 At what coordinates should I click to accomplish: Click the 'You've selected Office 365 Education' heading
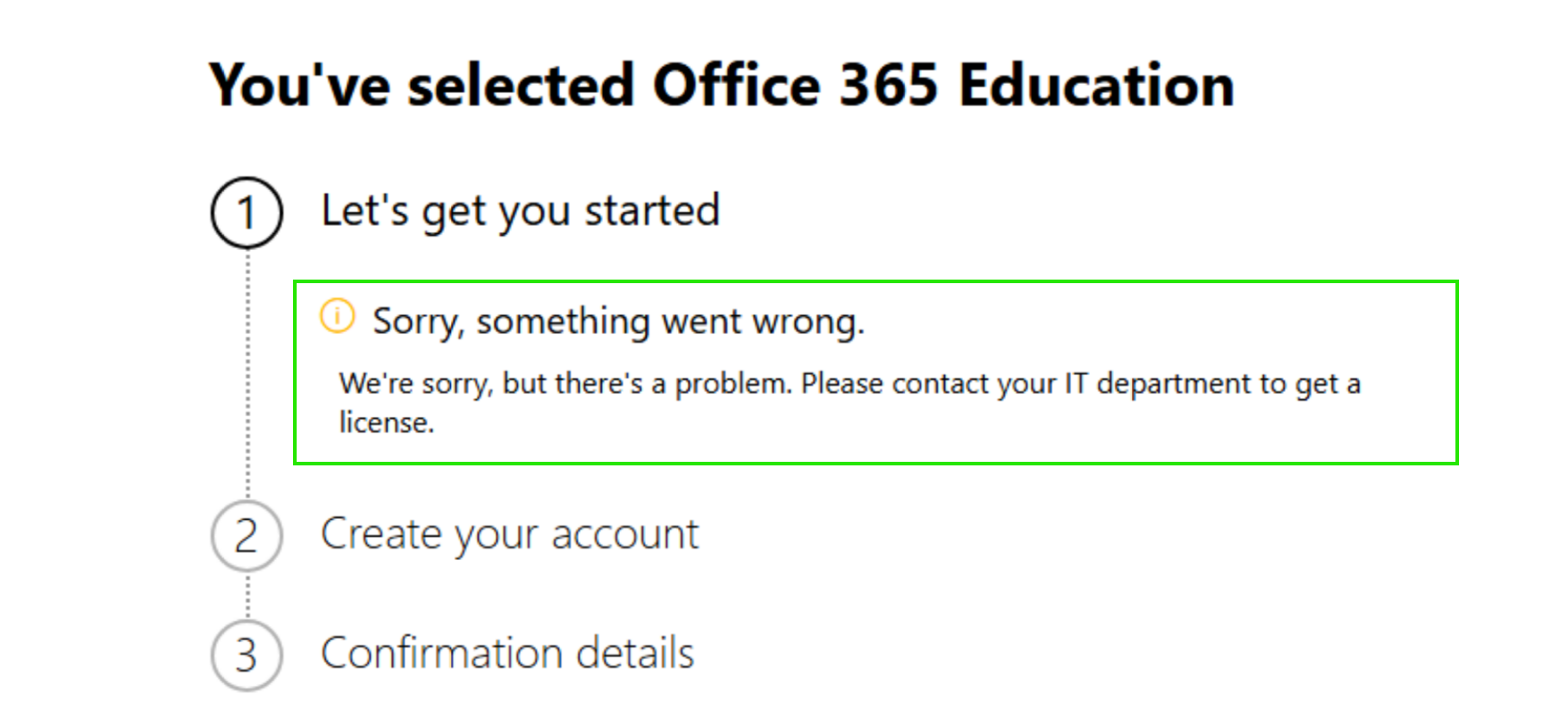coord(721,86)
